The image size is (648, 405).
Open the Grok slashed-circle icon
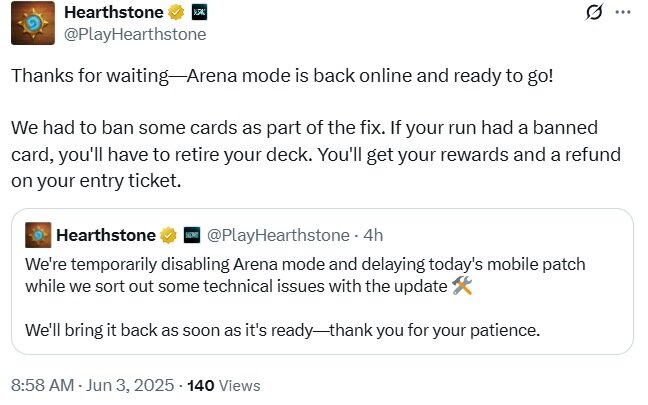[x=594, y=12]
